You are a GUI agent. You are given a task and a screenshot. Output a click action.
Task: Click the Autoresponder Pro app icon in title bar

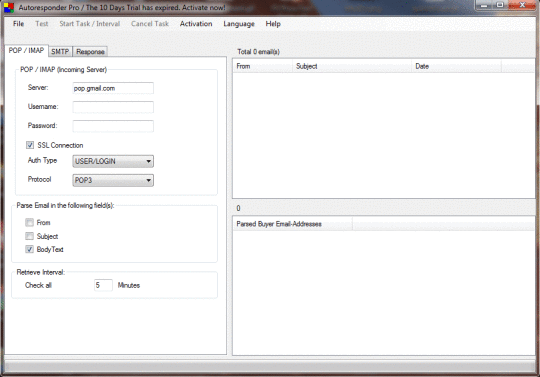[9, 8]
